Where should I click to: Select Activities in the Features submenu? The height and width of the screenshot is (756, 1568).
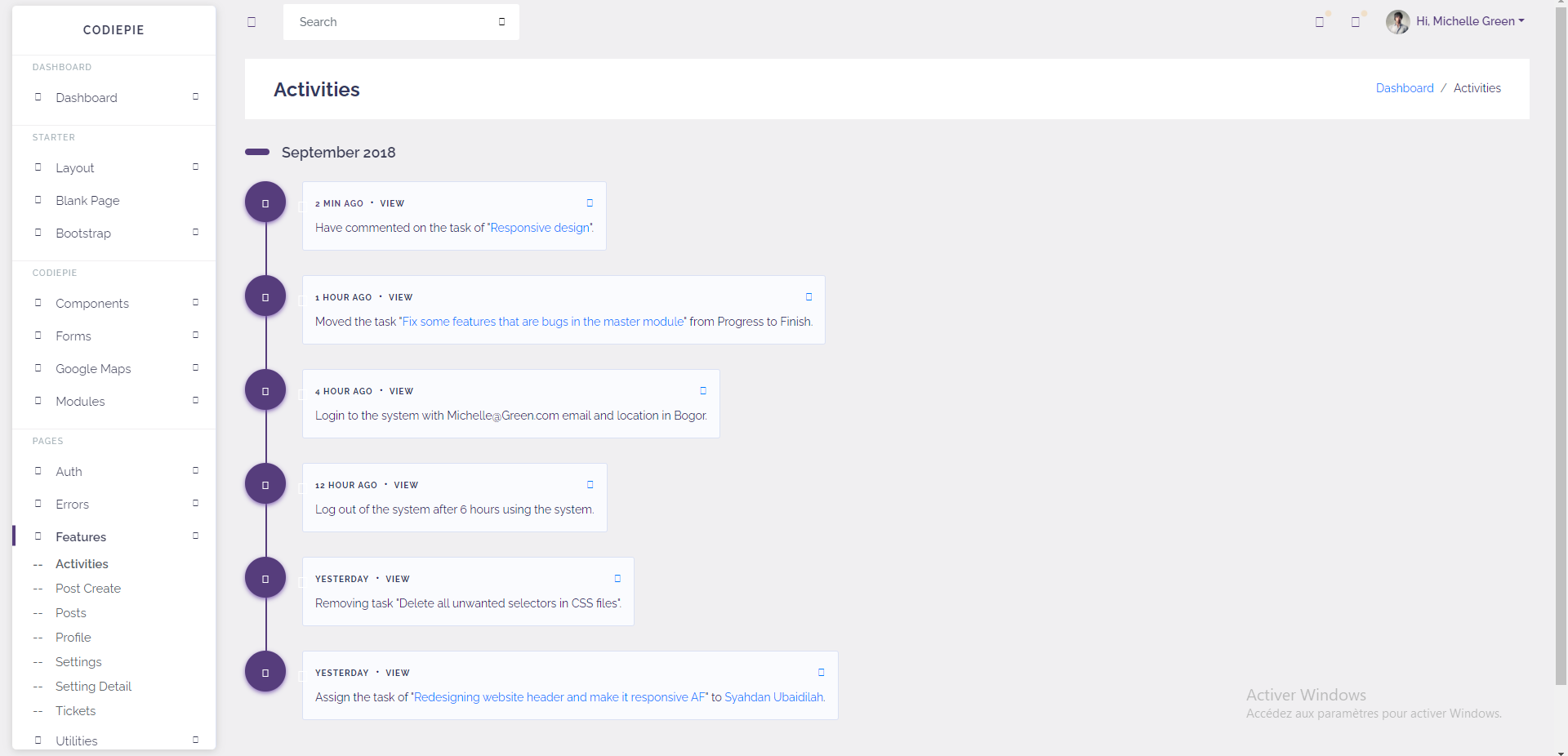tap(82, 564)
